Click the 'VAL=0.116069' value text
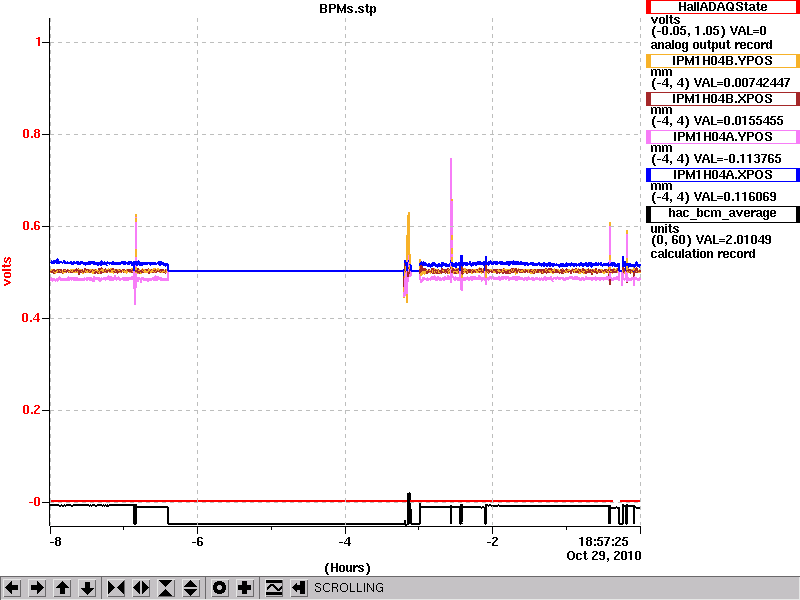Screen dimensions: 800x600 coord(735,197)
